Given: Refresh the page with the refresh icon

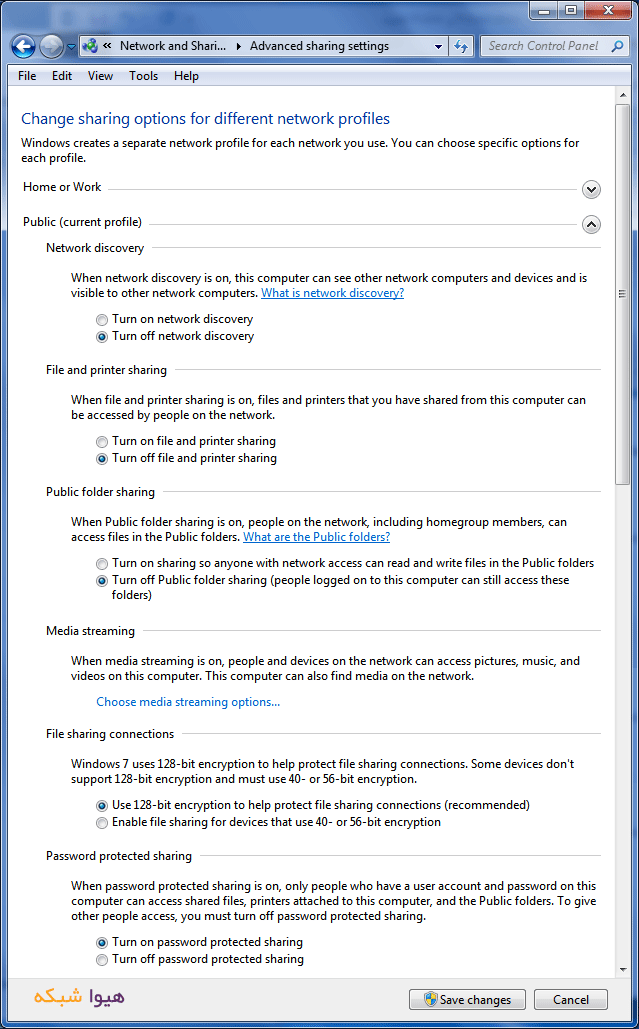Looking at the screenshot, I should (461, 47).
